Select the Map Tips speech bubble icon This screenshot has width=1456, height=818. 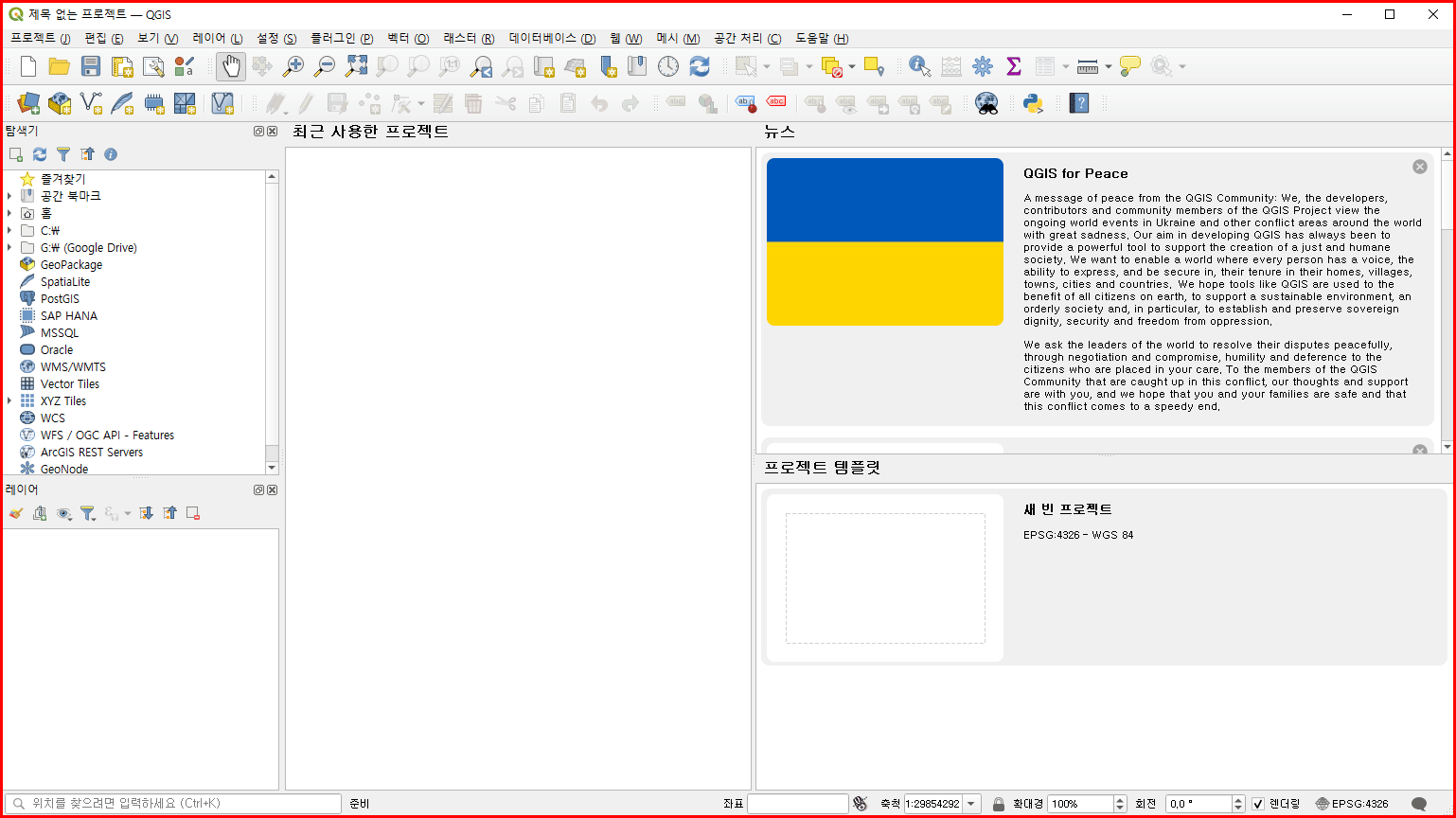(x=1129, y=66)
